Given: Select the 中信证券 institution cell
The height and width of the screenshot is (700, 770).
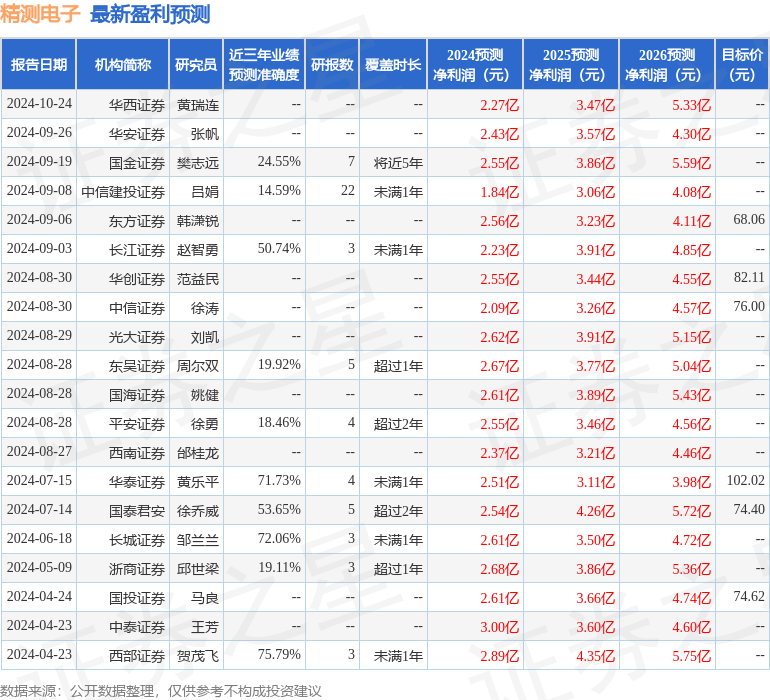Looking at the screenshot, I should (x=123, y=308).
